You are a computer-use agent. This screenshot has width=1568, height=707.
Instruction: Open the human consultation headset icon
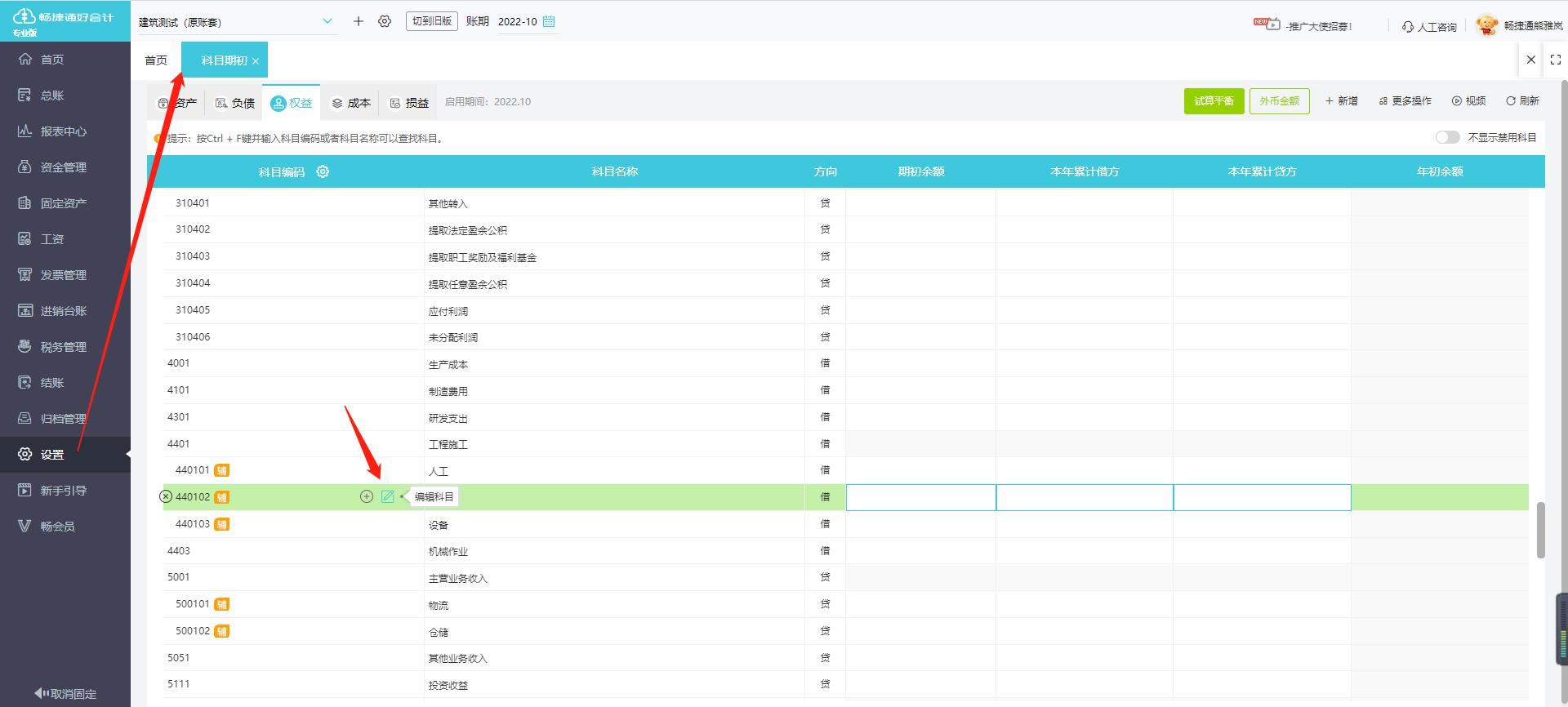click(1408, 27)
